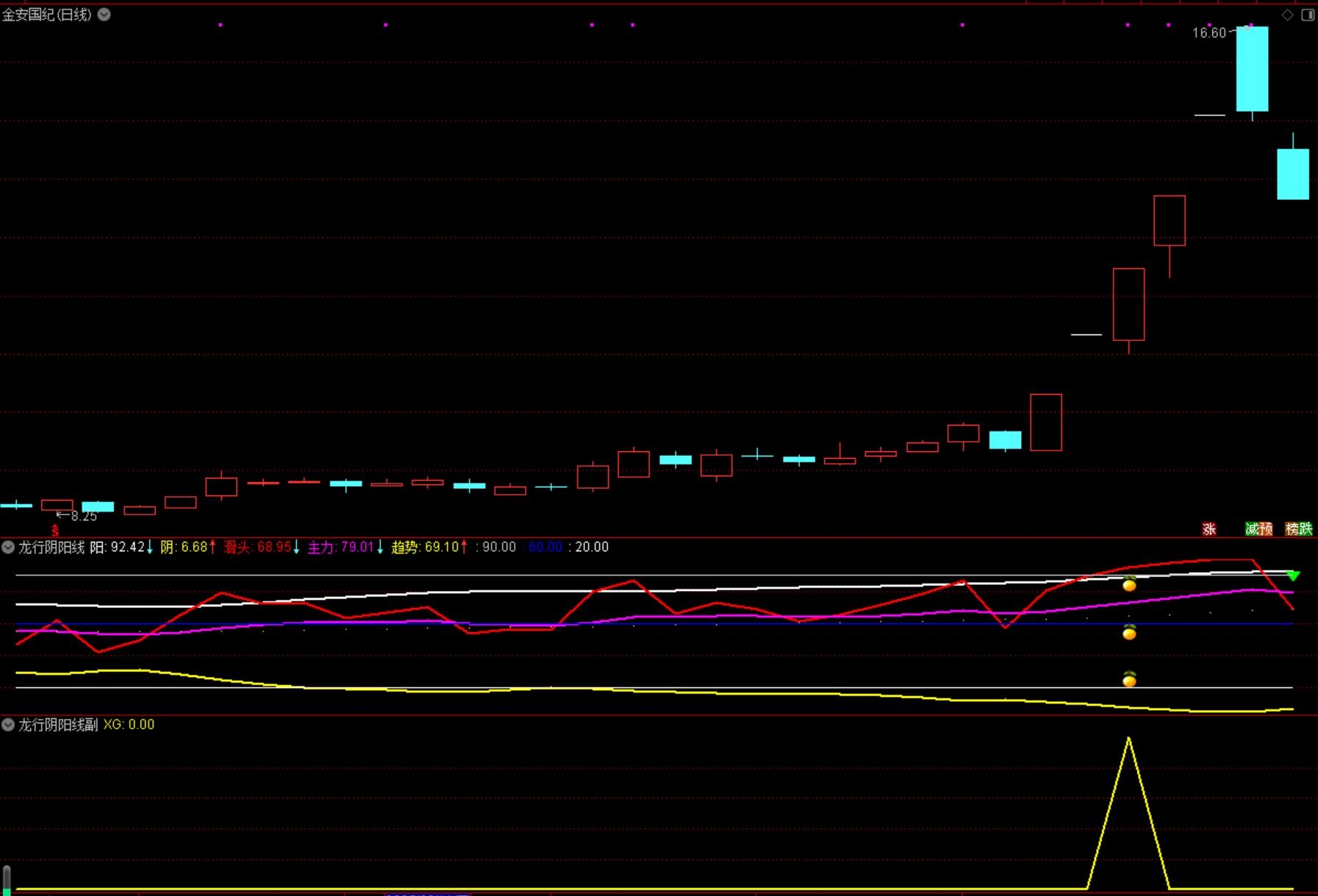Click the 阳: 92.42 legend value
Image resolution: width=1318 pixels, height=896 pixels.
[x=118, y=547]
